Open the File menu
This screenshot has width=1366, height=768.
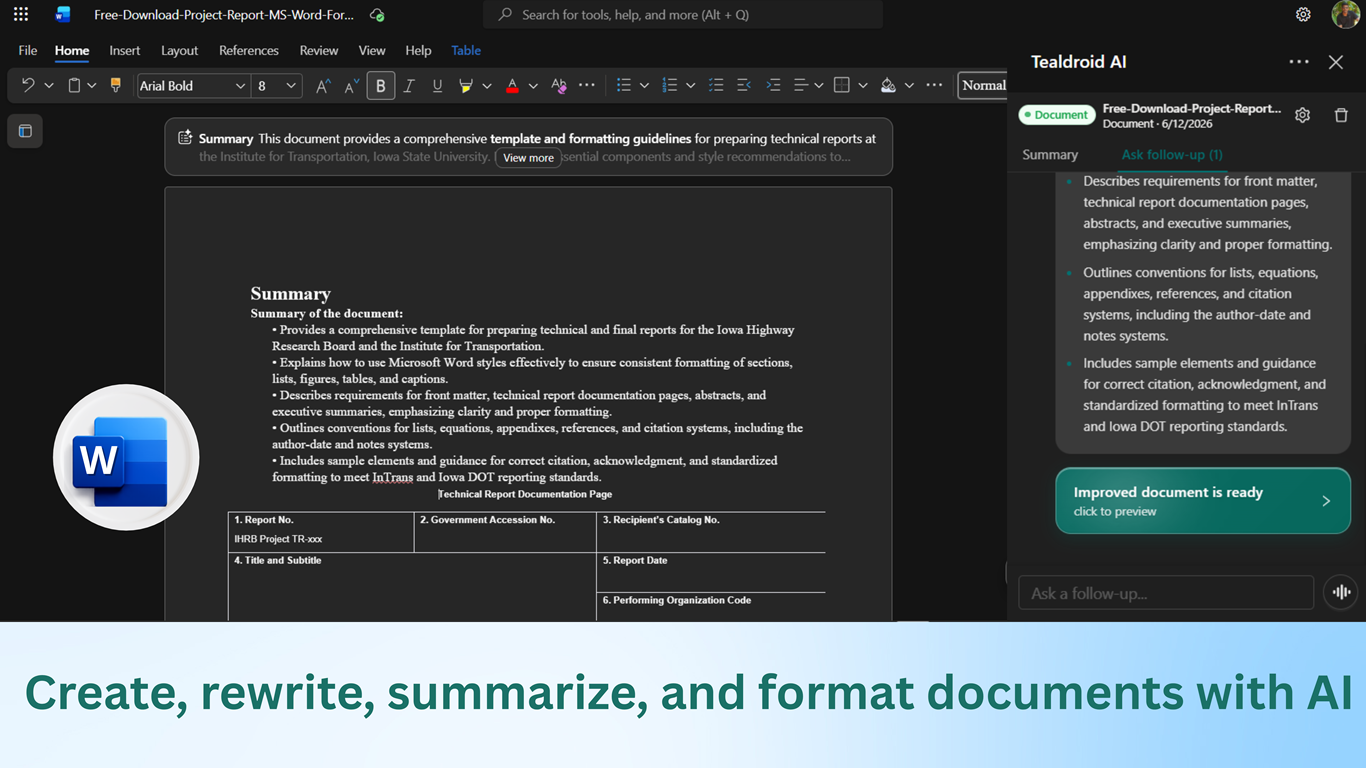coord(28,50)
